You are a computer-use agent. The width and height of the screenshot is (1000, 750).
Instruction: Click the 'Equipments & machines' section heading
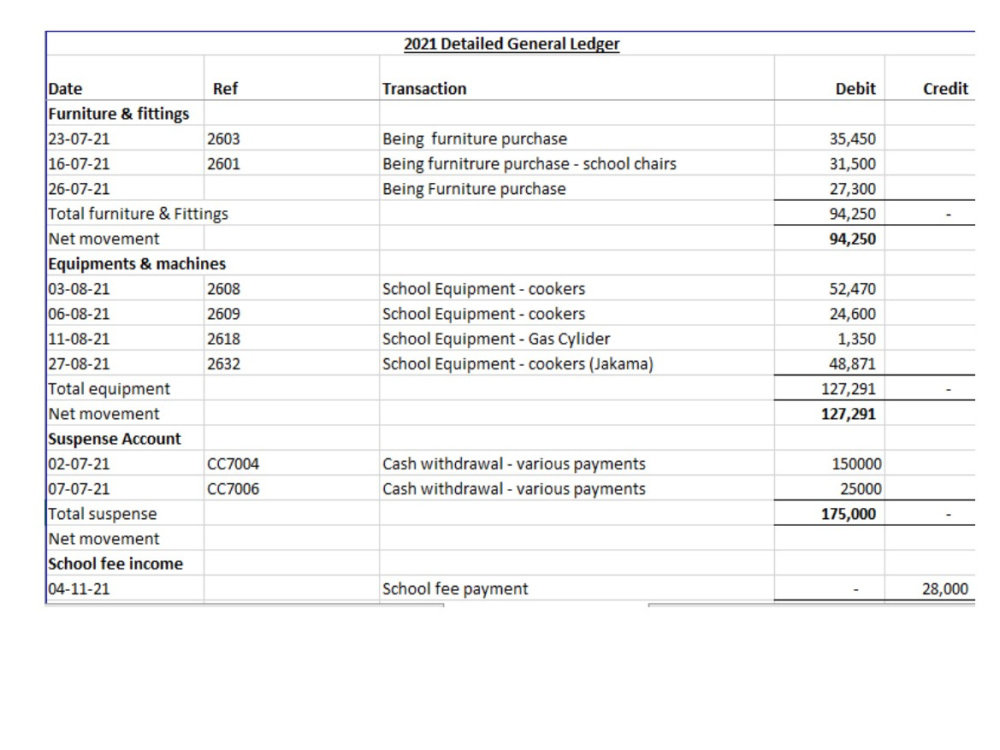point(137,263)
